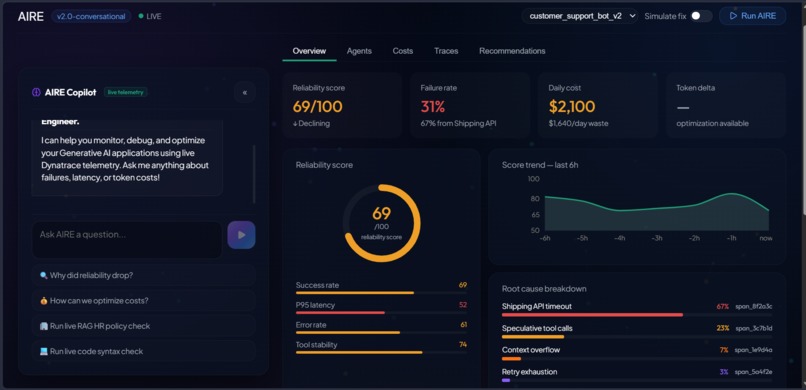Switch to the Overview tab
The image size is (806, 390).
[309, 51]
